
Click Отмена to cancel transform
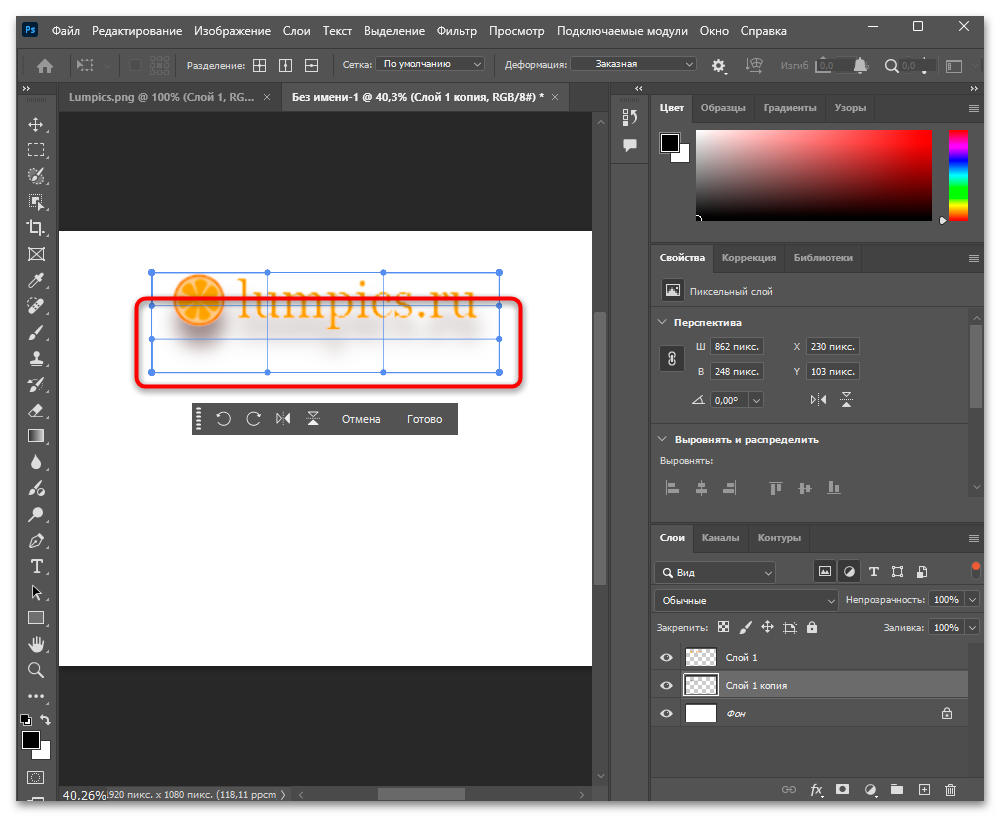[361, 419]
